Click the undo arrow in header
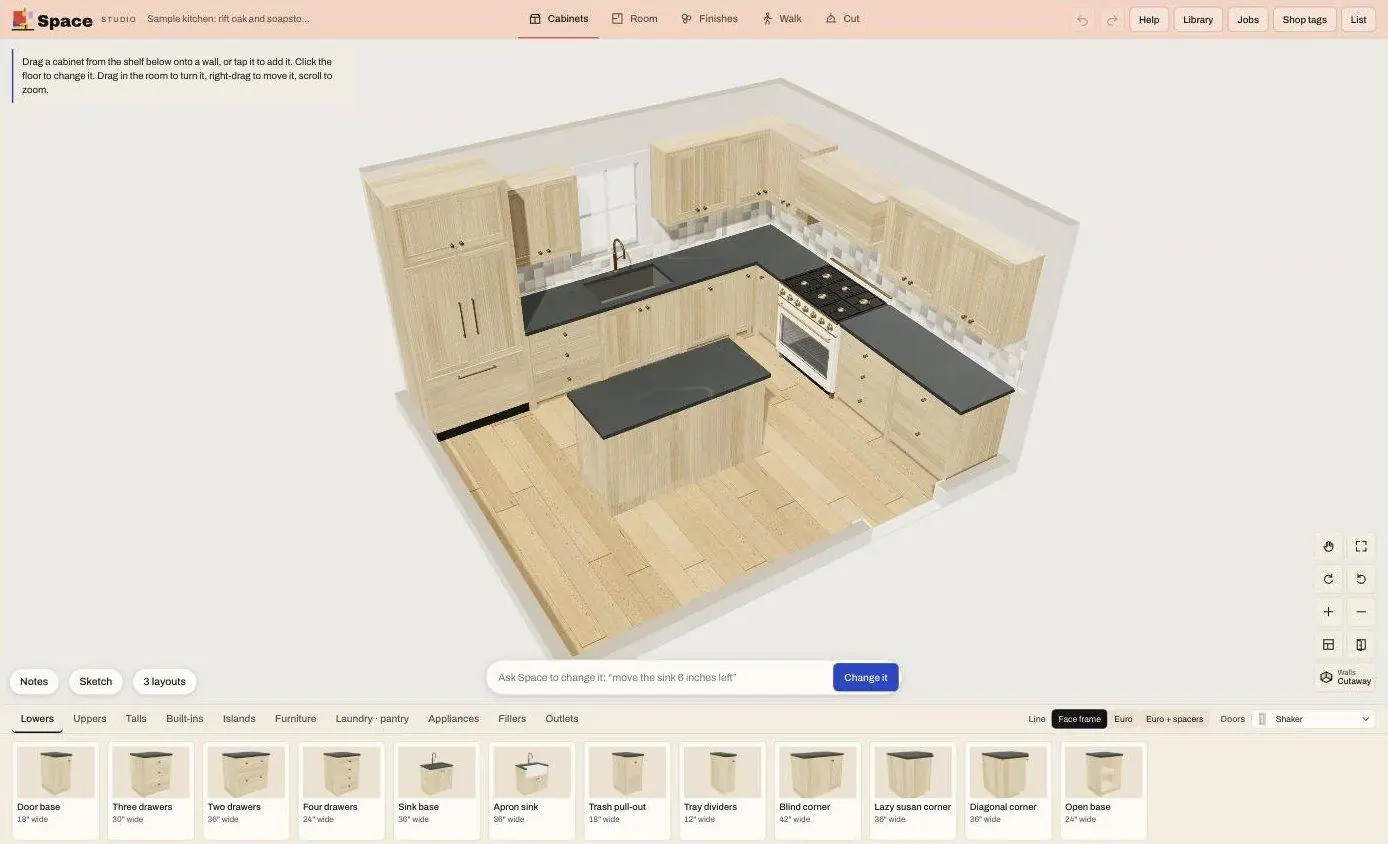Screen dimensions: 1388x844 click(x=1082, y=20)
